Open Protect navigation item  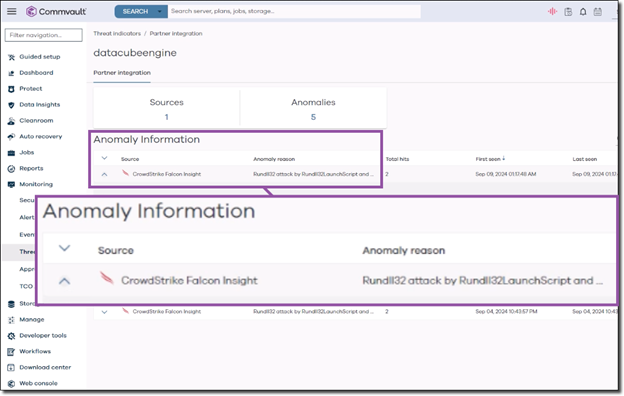31,89
